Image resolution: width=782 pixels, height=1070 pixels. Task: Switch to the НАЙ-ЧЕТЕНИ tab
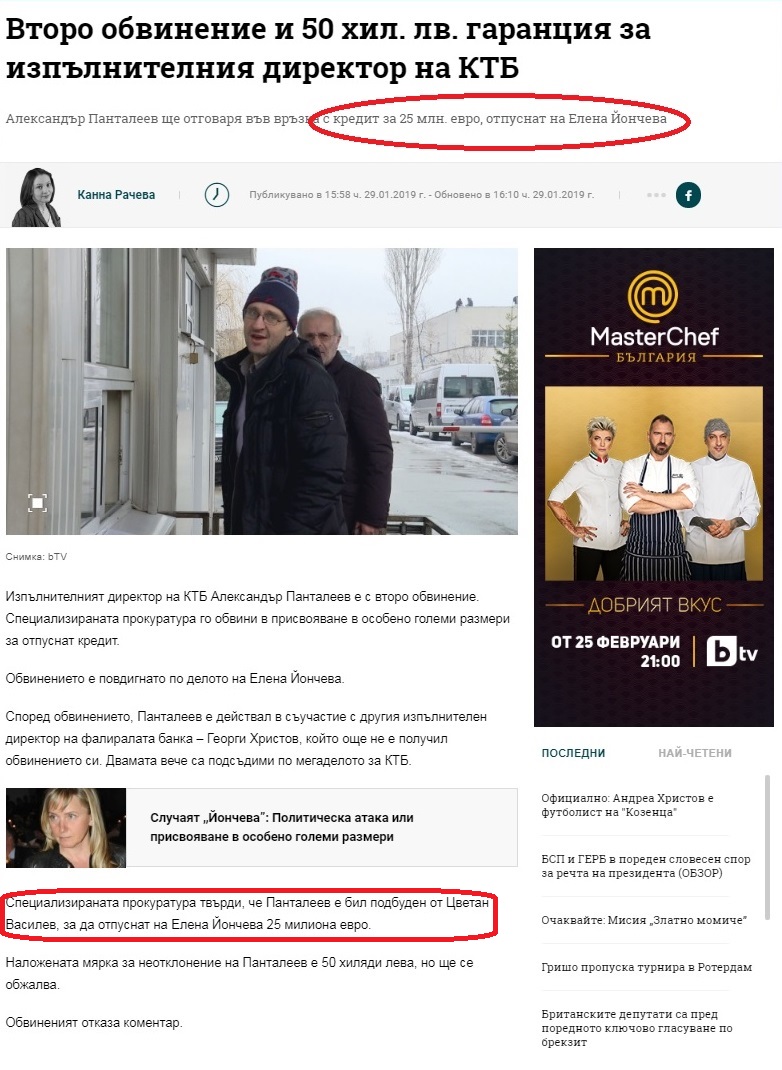tap(695, 753)
